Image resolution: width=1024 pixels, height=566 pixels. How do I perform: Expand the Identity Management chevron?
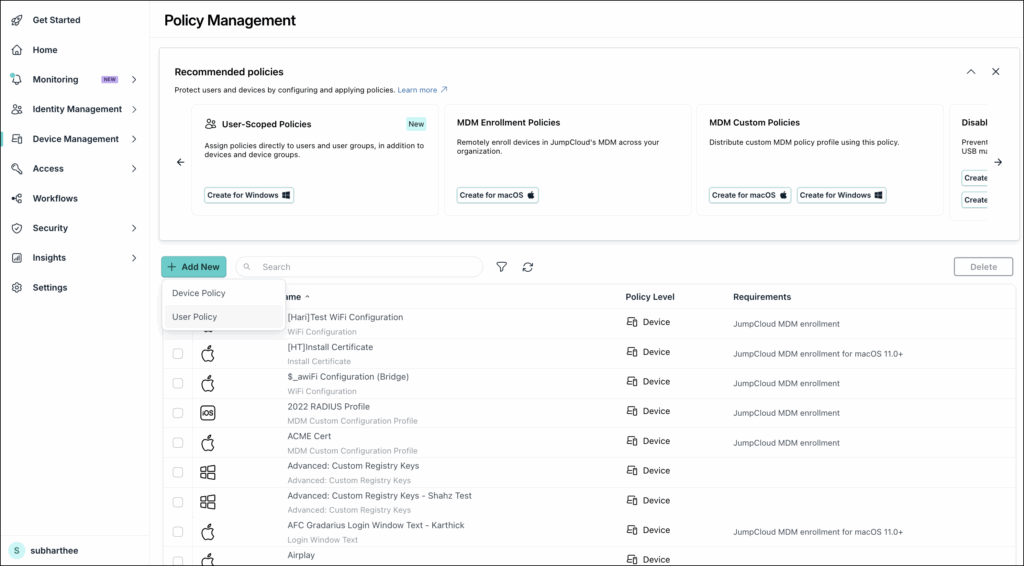point(134,109)
